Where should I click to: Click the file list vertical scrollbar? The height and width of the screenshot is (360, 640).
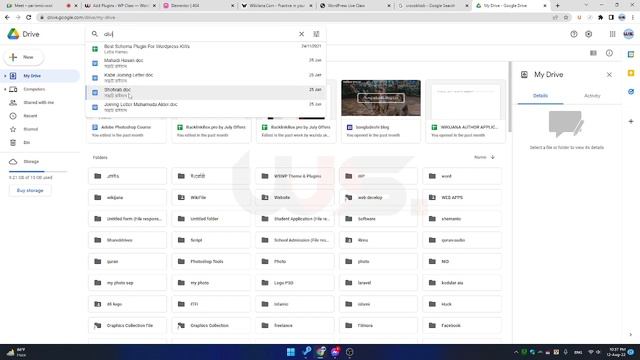tap(510, 97)
